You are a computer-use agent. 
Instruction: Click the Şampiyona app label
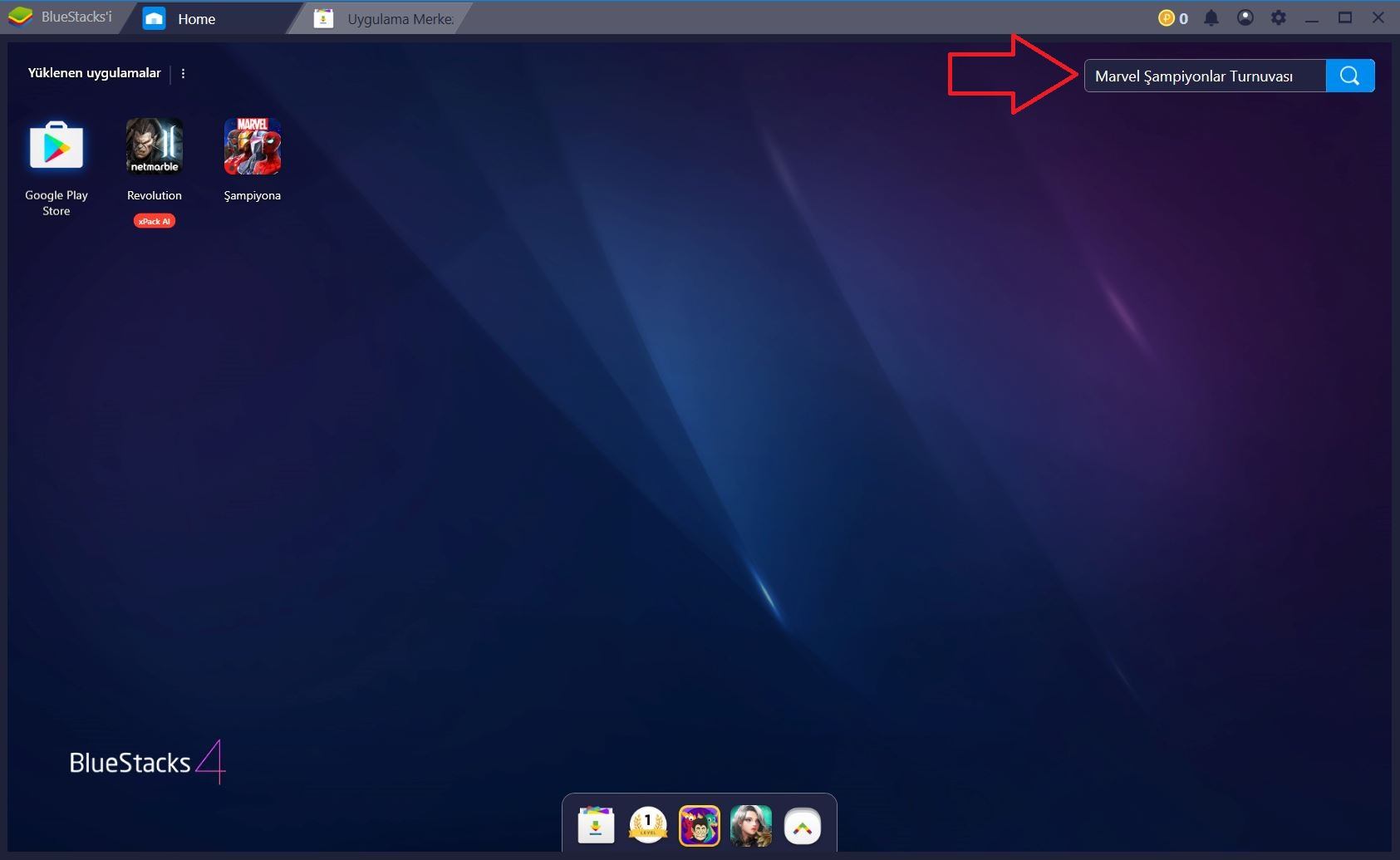pyautogui.click(x=253, y=196)
